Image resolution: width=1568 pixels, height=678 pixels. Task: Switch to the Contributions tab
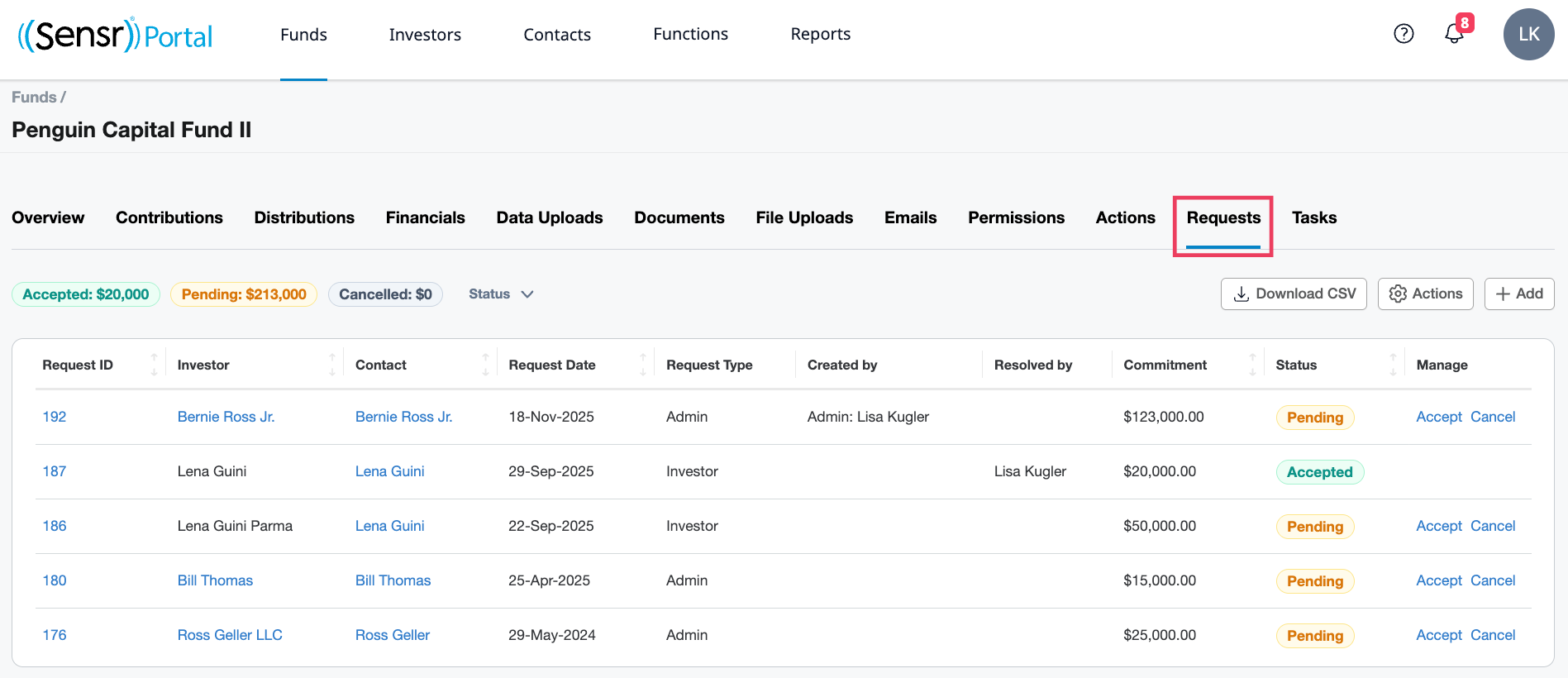169,217
